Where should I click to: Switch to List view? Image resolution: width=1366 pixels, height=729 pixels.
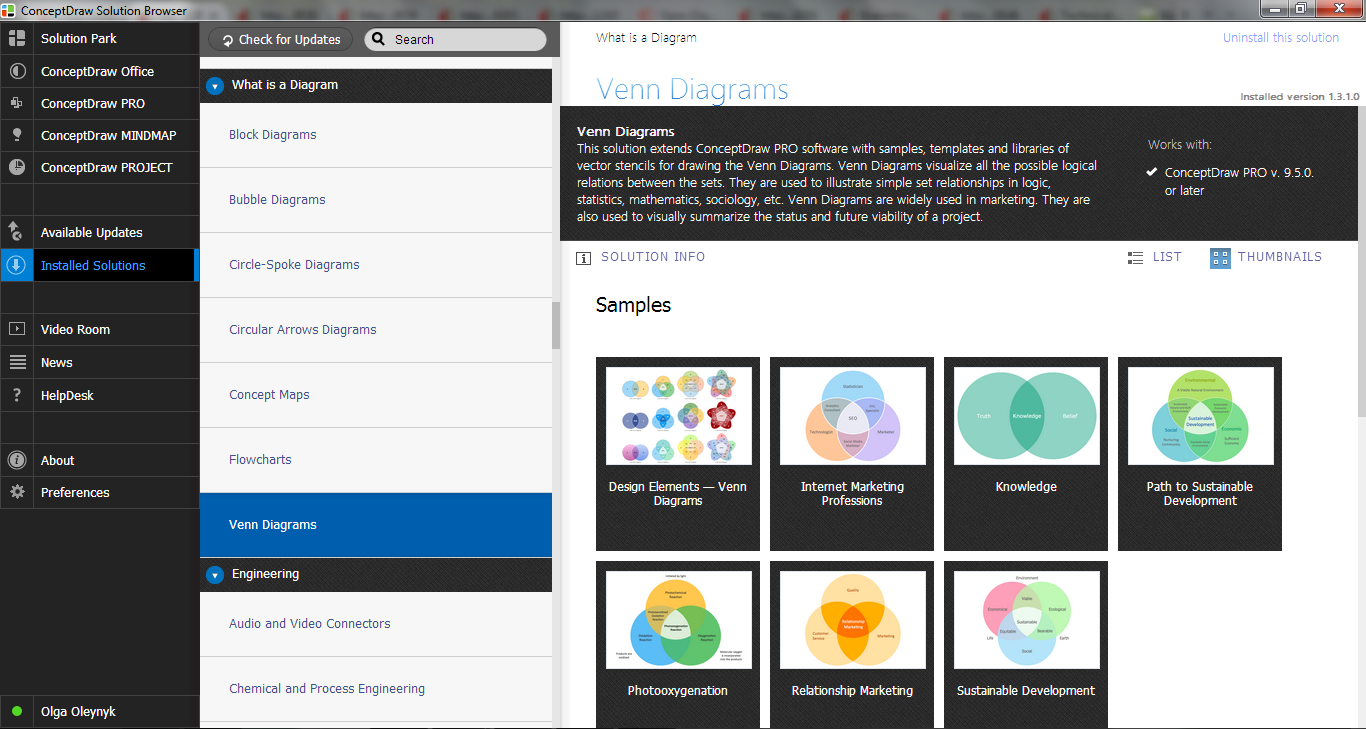coord(1154,257)
